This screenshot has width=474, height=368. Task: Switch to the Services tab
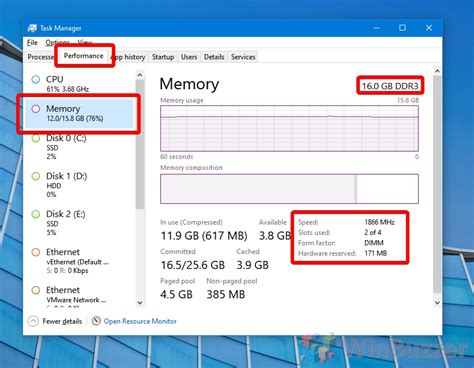point(243,57)
